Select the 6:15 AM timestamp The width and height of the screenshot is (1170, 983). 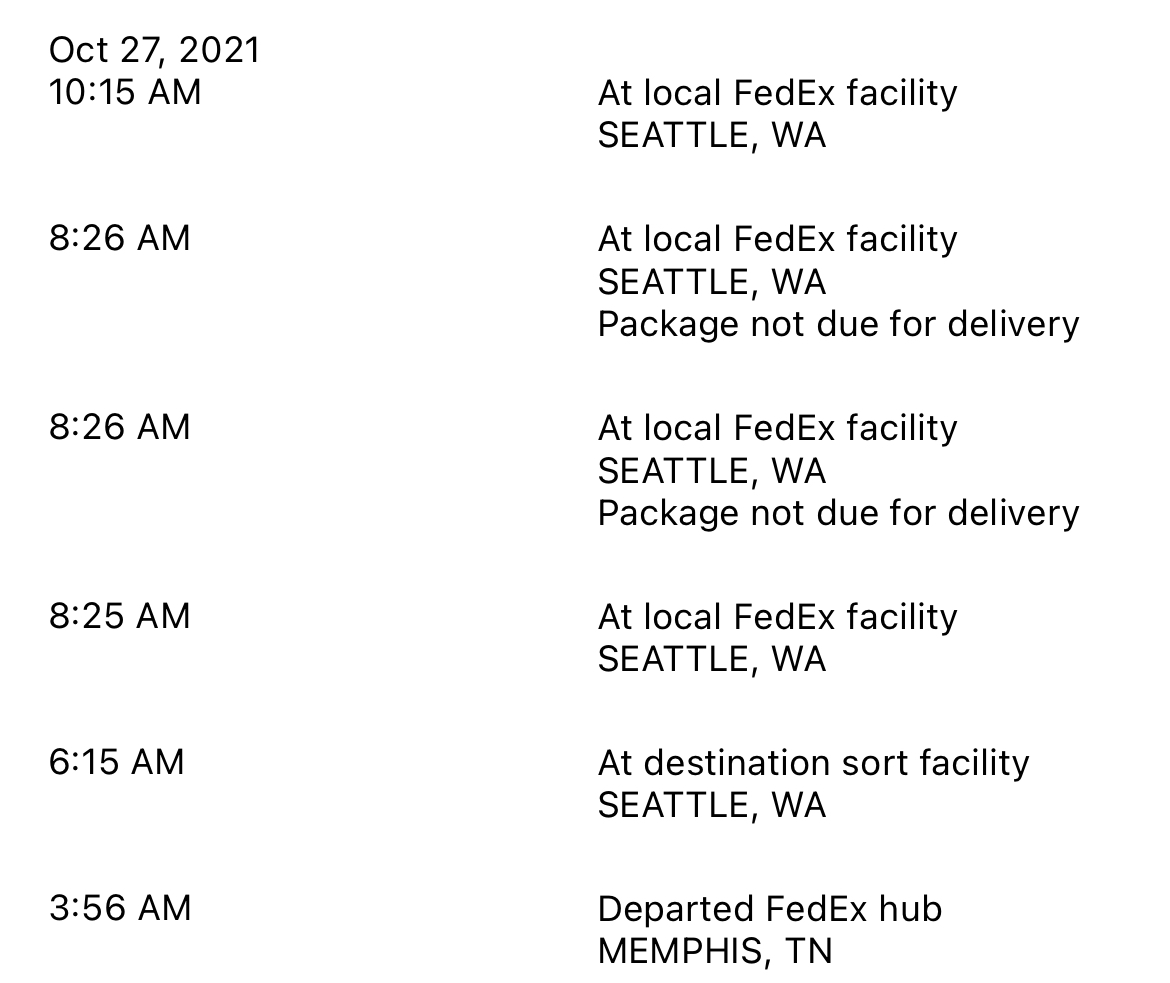(x=116, y=763)
